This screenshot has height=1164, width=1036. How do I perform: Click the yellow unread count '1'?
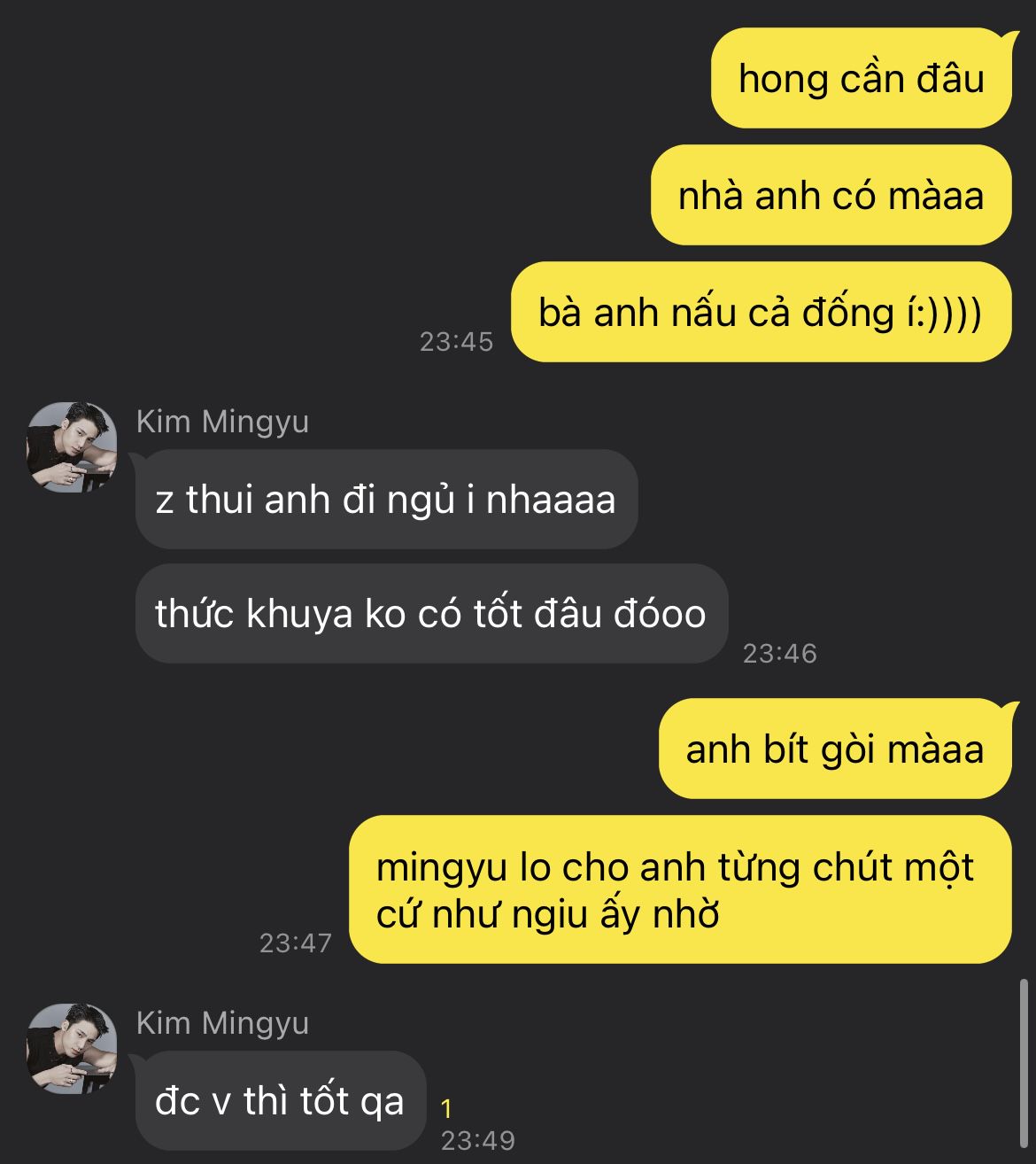point(447,1108)
